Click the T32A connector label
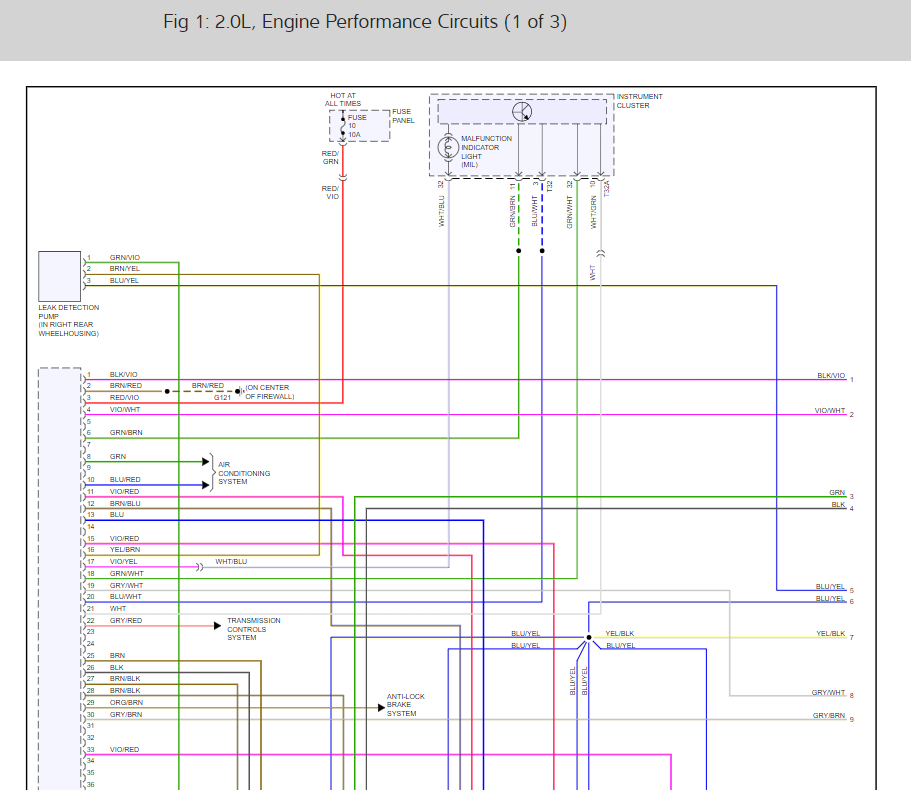The image size is (911, 812). tap(607, 188)
